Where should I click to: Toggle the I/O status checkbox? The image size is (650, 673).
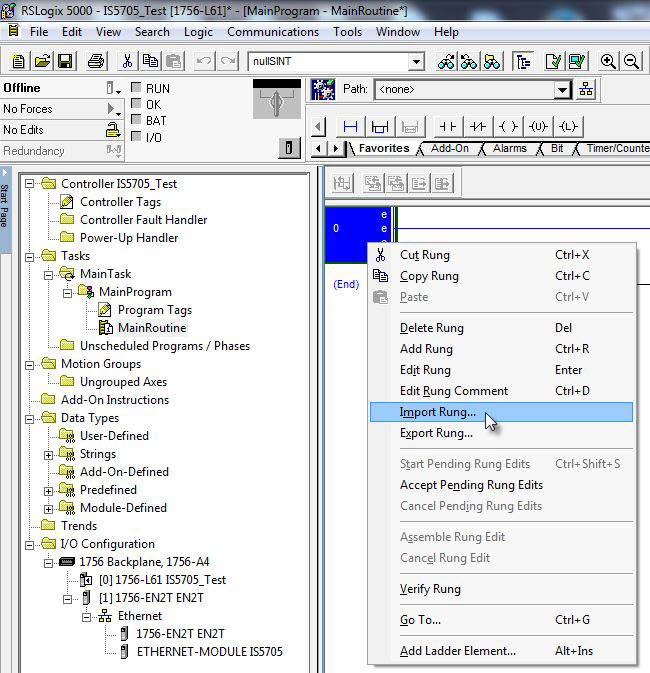tap(137, 137)
